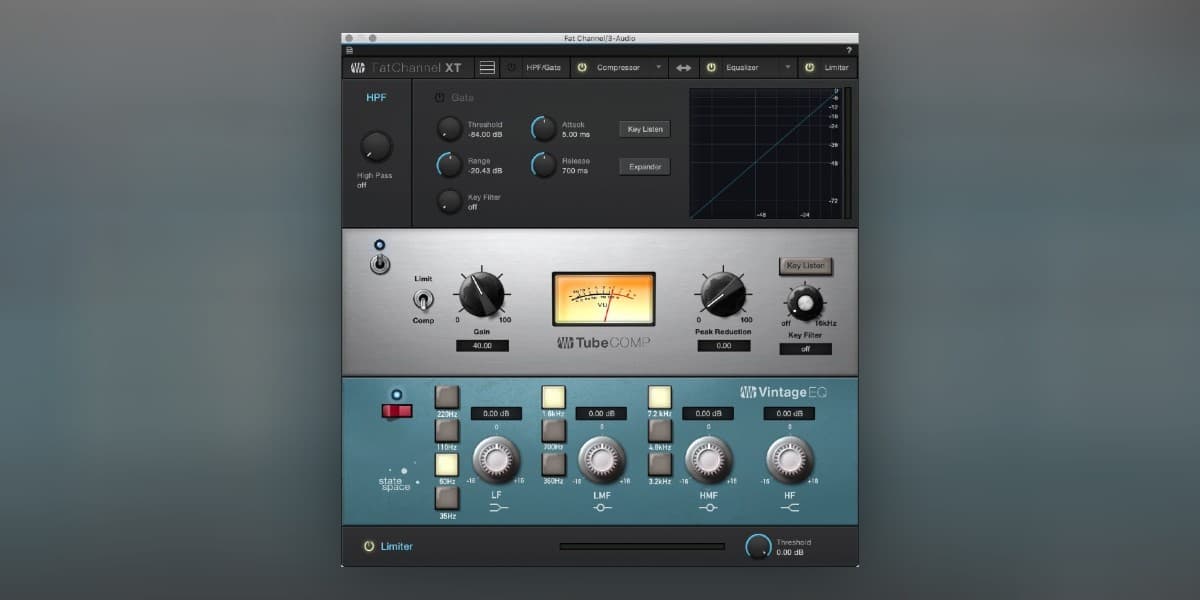
Task: Flip the Limit/Comp mode switch
Action: click(423, 299)
